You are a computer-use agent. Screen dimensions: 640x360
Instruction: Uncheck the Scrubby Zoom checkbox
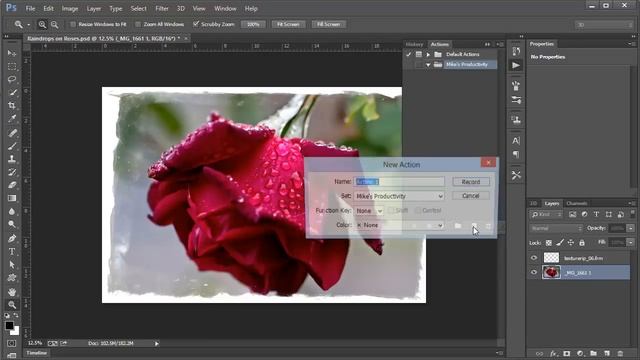click(196, 24)
